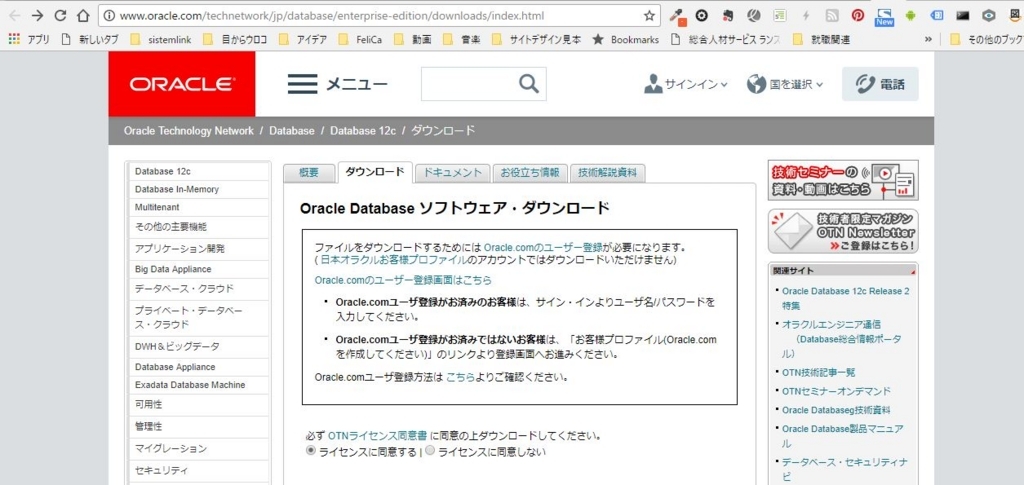Switch to the お役立ち情報 tab
The image size is (1024, 485).
[x=530, y=172]
